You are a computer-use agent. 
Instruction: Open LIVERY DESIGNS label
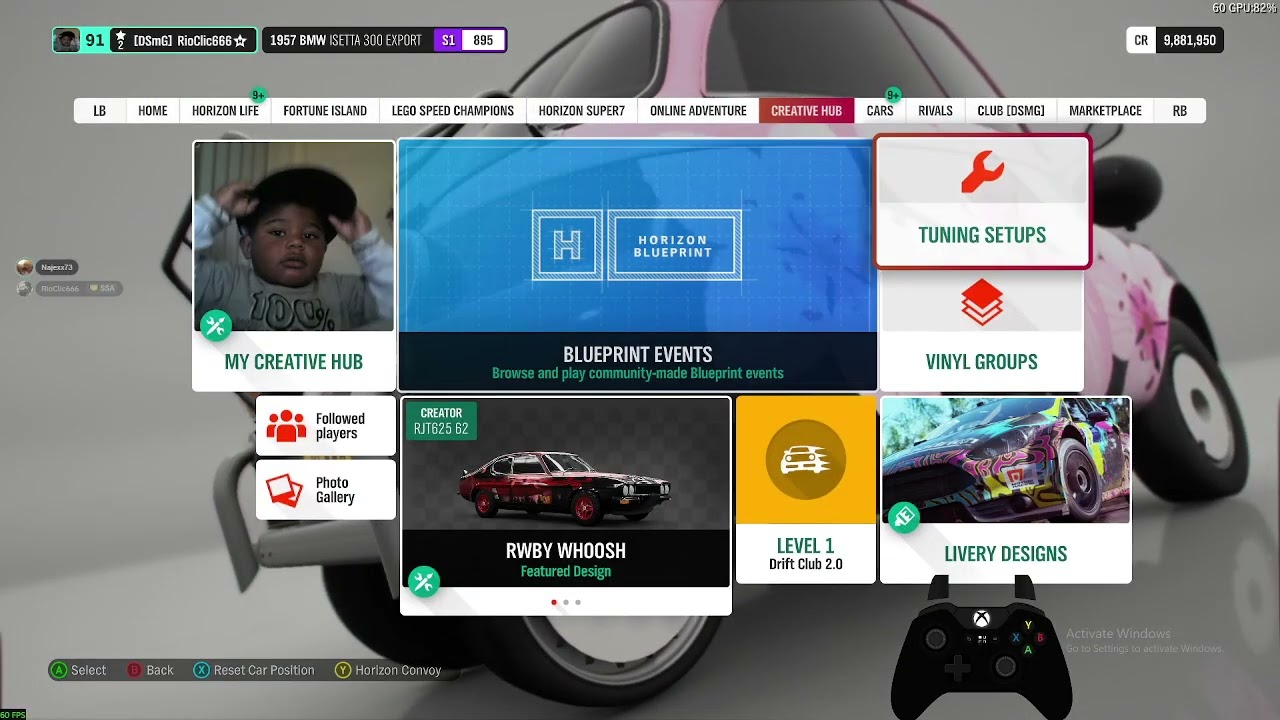(x=1006, y=554)
